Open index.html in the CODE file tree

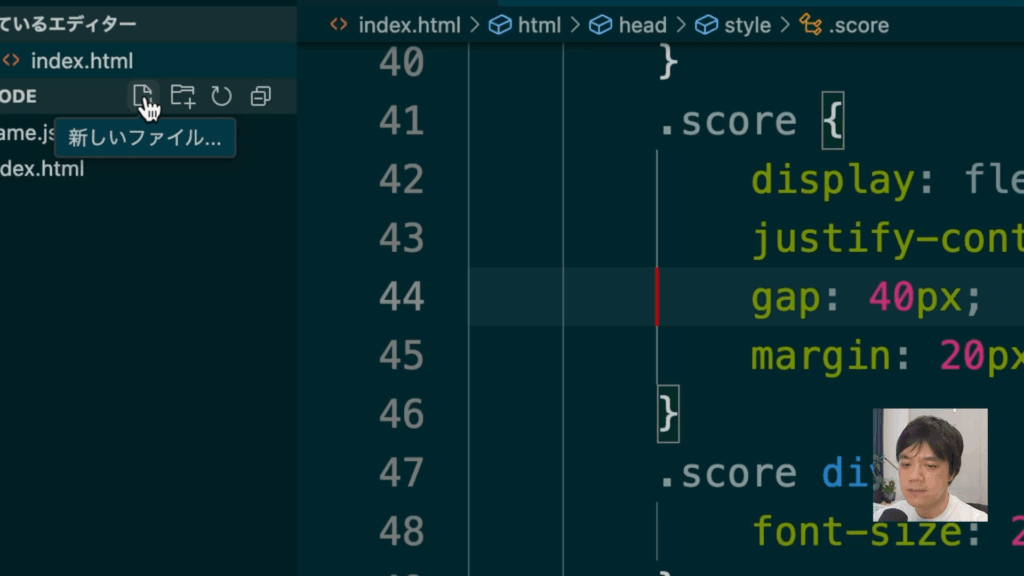pyautogui.click(x=41, y=169)
